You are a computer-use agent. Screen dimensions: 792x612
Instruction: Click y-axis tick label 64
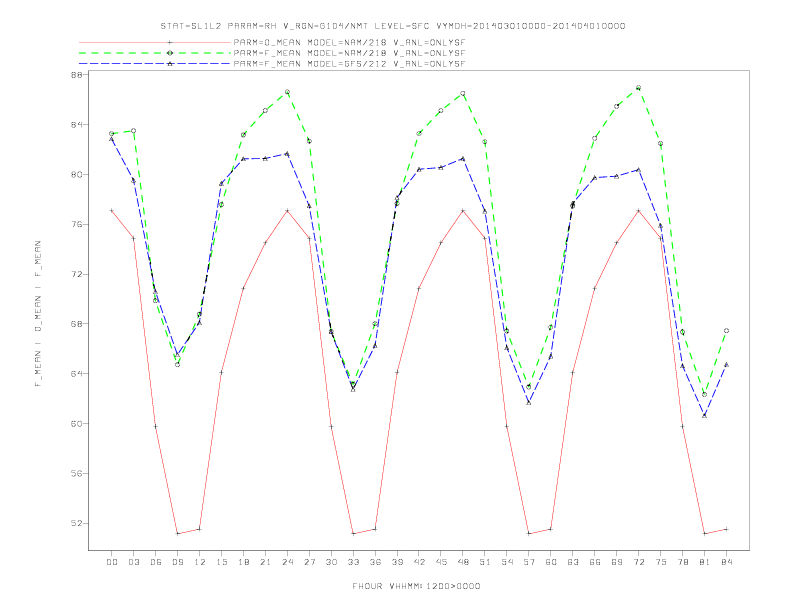(x=79, y=374)
